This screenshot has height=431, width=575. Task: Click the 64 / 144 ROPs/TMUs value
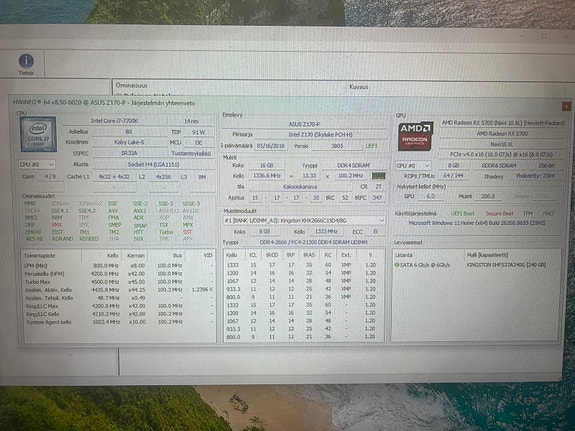click(453, 176)
